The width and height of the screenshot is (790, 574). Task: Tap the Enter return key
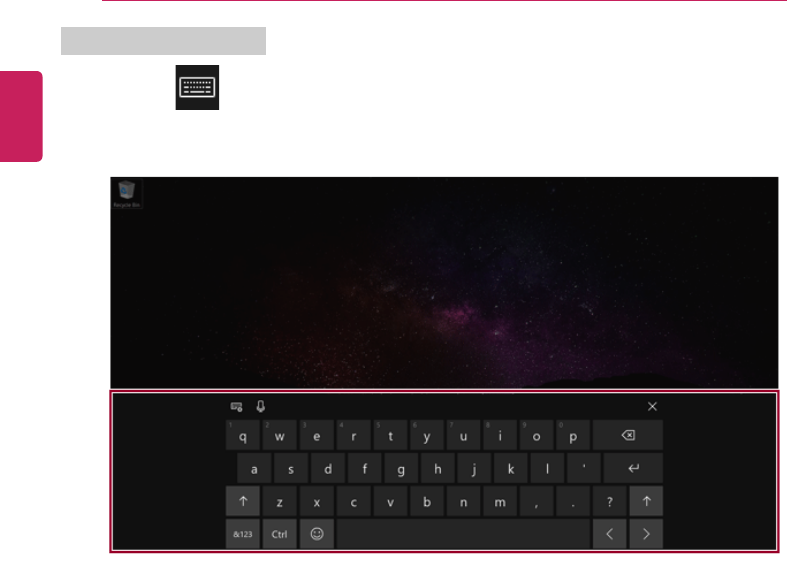[x=633, y=468]
